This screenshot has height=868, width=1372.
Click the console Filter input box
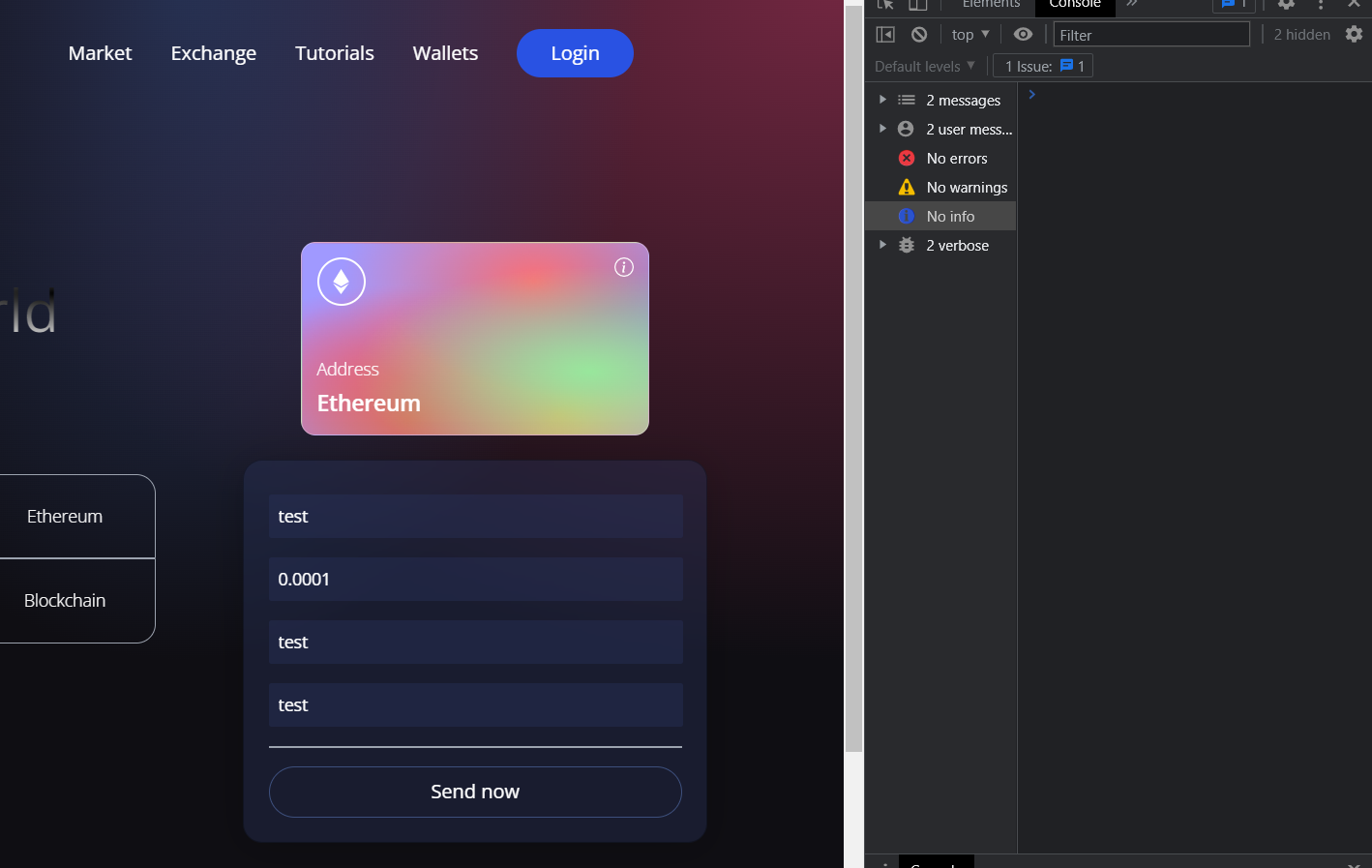(x=1150, y=34)
